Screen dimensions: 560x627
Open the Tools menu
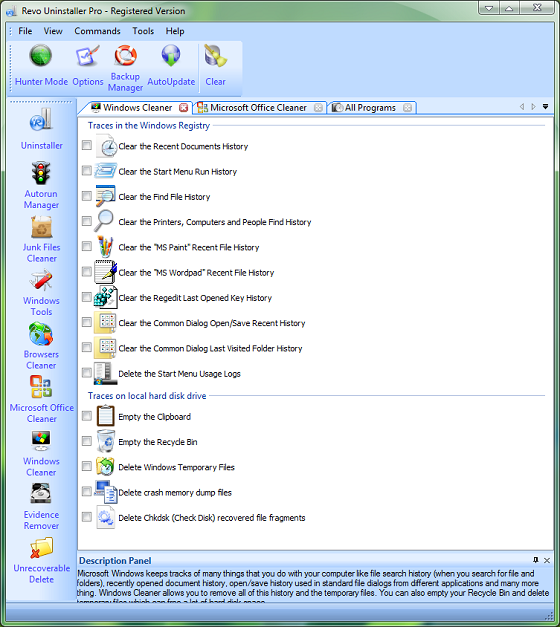click(143, 31)
